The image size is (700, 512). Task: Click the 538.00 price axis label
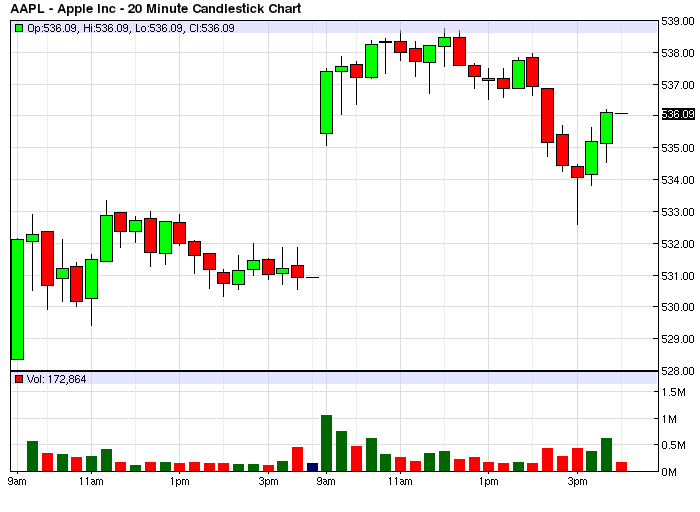point(678,53)
